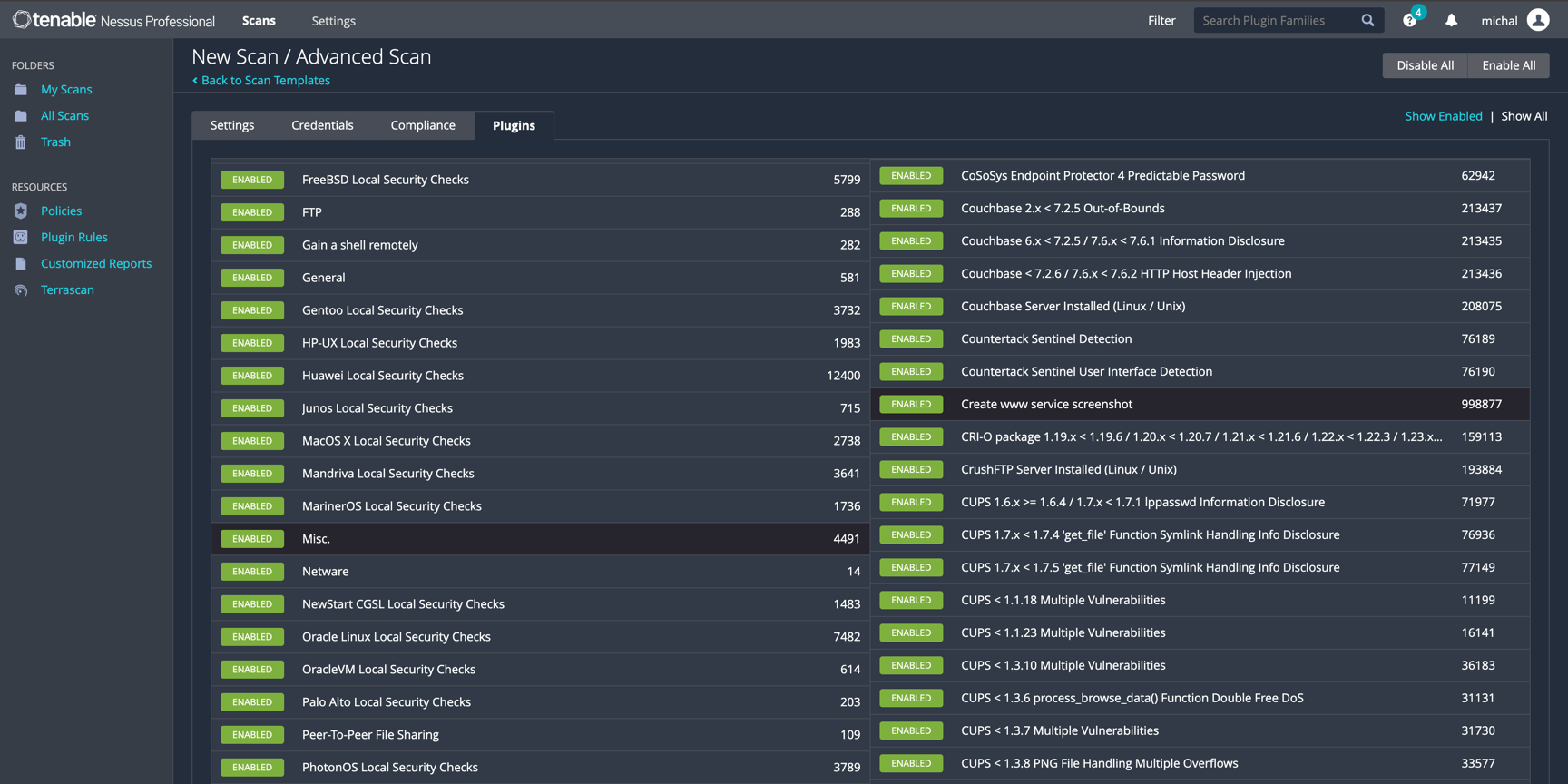This screenshot has width=1568, height=784.
Task: Select Palo Alto Local Security Checks family
Action: pos(540,702)
